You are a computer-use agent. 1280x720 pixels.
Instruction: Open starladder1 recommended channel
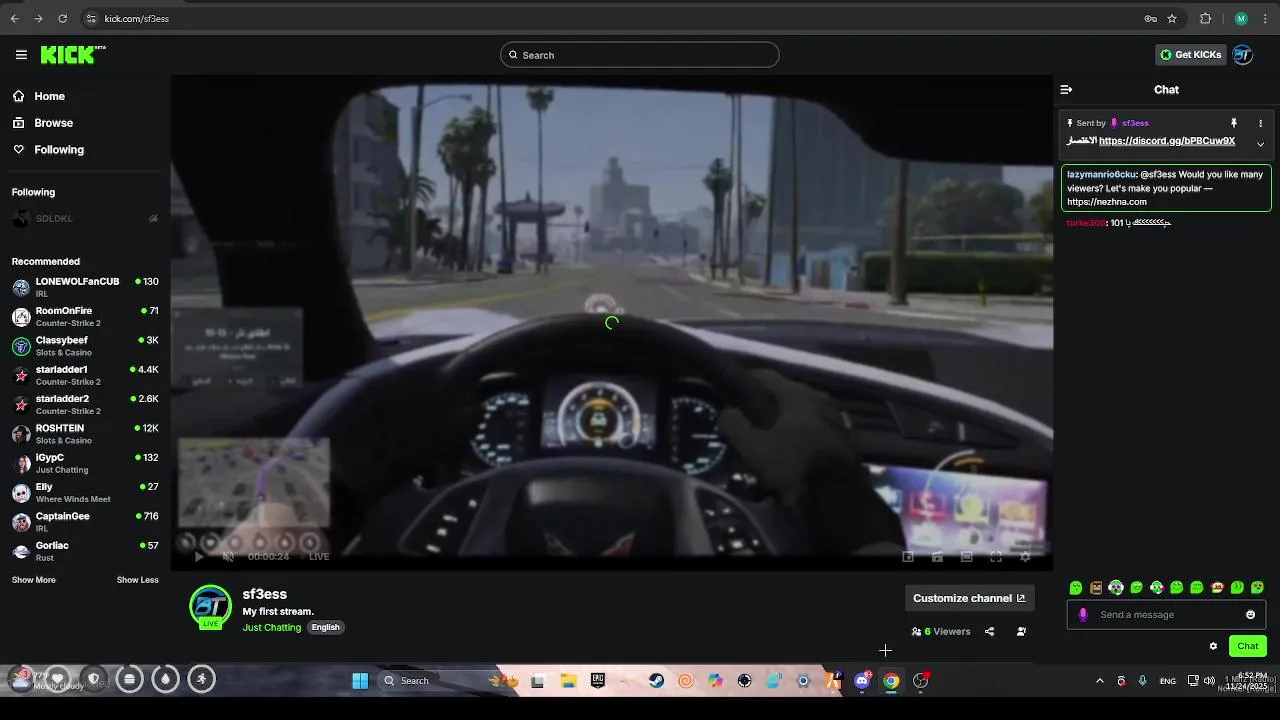click(85, 375)
